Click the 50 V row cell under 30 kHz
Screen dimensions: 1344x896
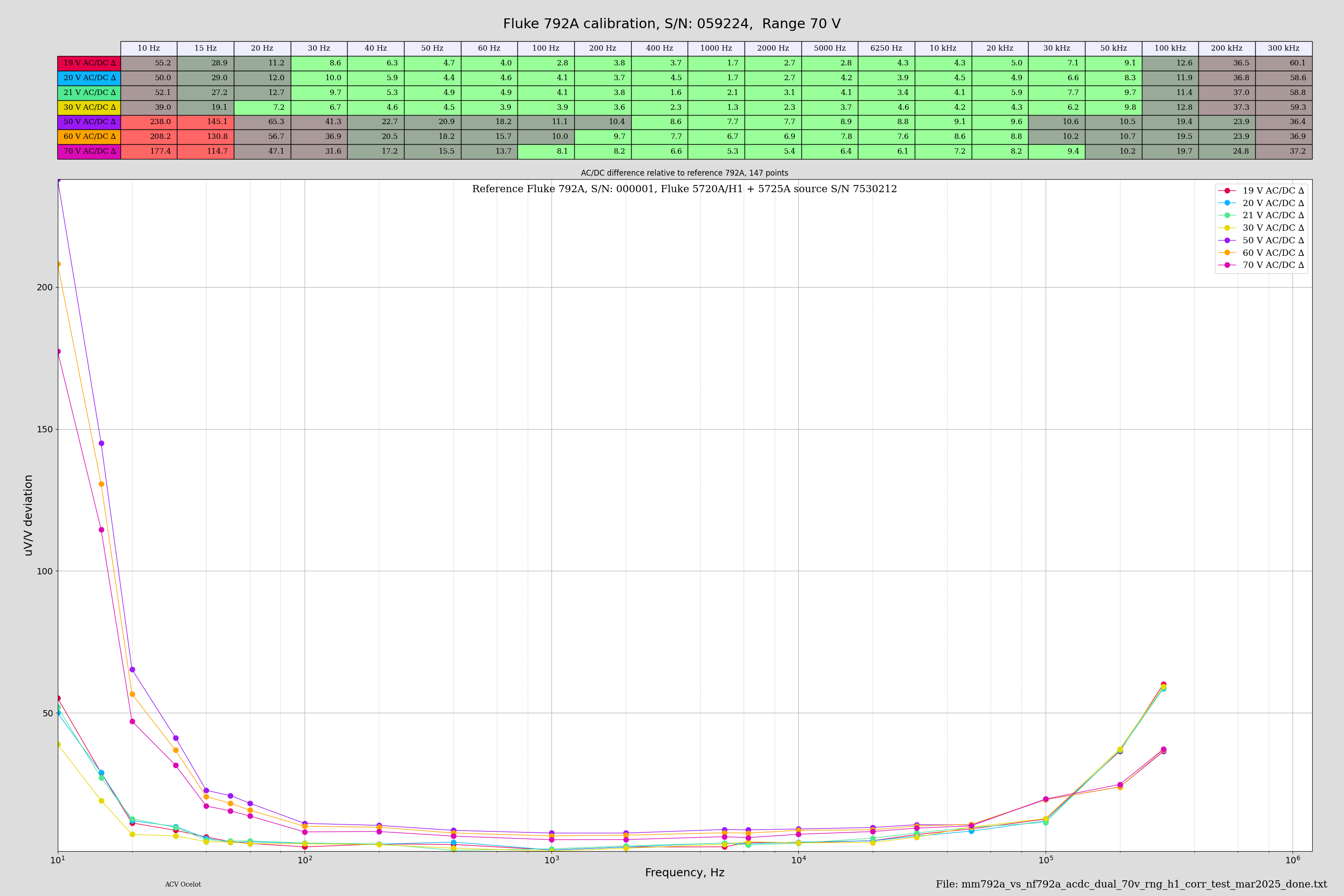point(1056,122)
